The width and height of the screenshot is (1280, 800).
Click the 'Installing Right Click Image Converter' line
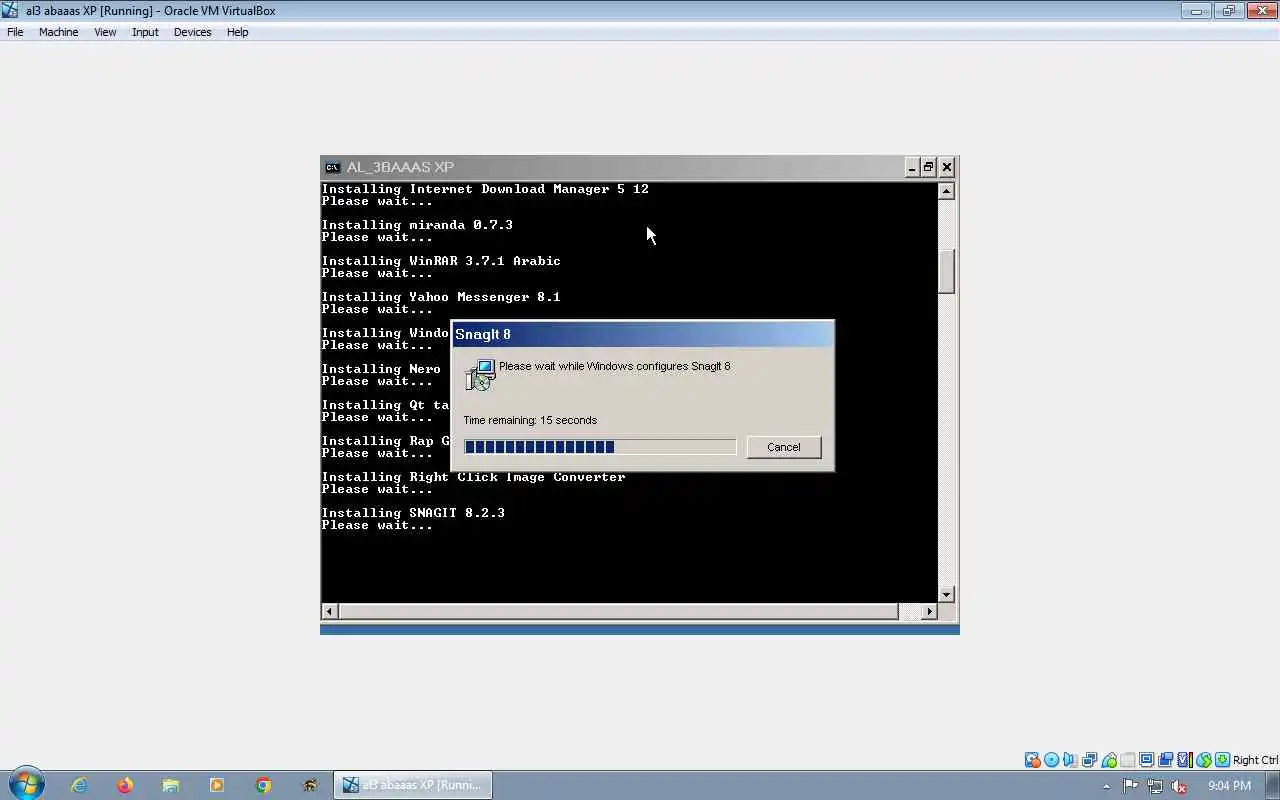[473, 477]
